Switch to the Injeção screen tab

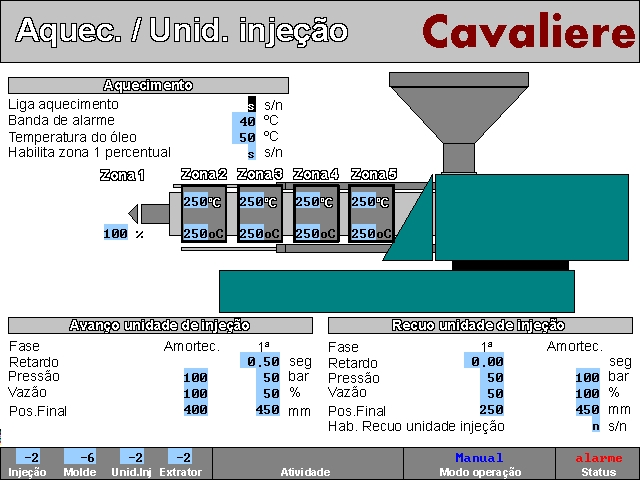point(27,463)
